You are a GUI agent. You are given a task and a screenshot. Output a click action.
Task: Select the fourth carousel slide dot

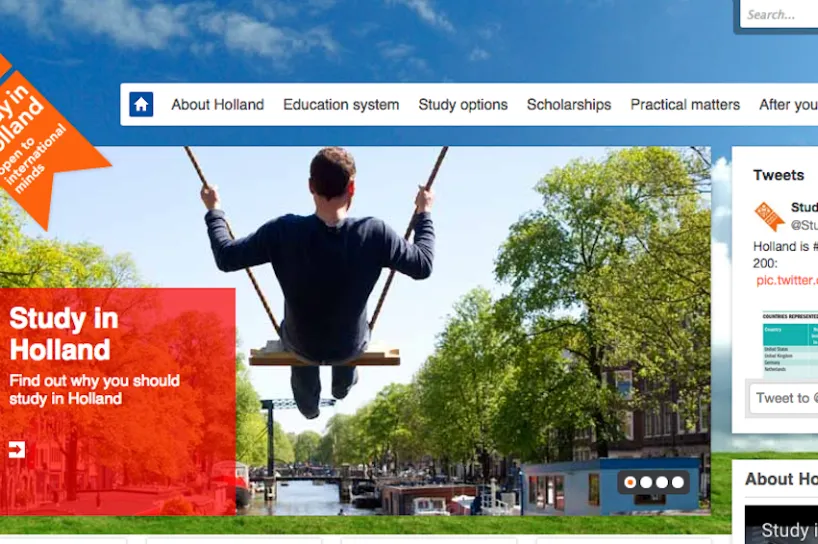tap(678, 482)
